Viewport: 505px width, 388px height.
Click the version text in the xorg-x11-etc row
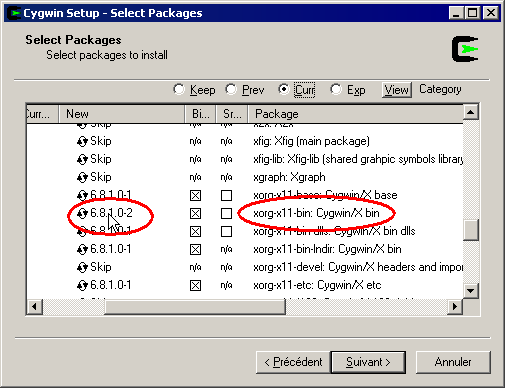tap(111, 285)
